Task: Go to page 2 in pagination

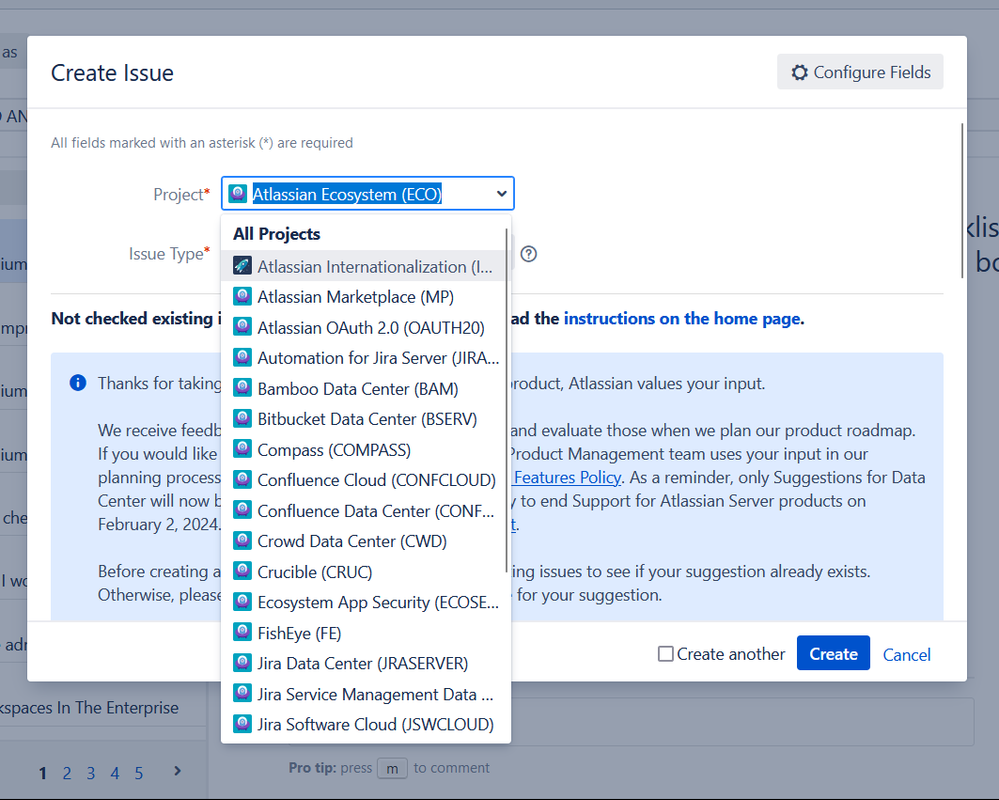Action: [66, 773]
